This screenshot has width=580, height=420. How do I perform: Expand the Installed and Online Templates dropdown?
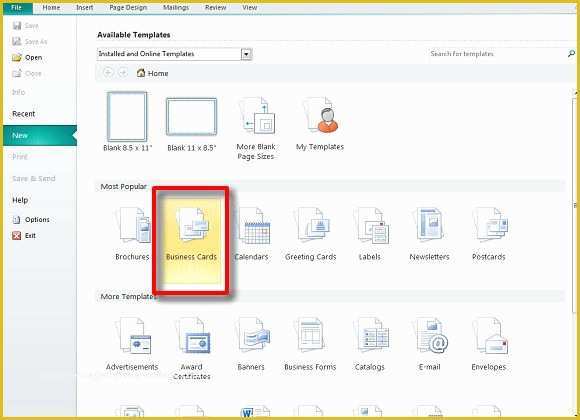pos(246,54)
